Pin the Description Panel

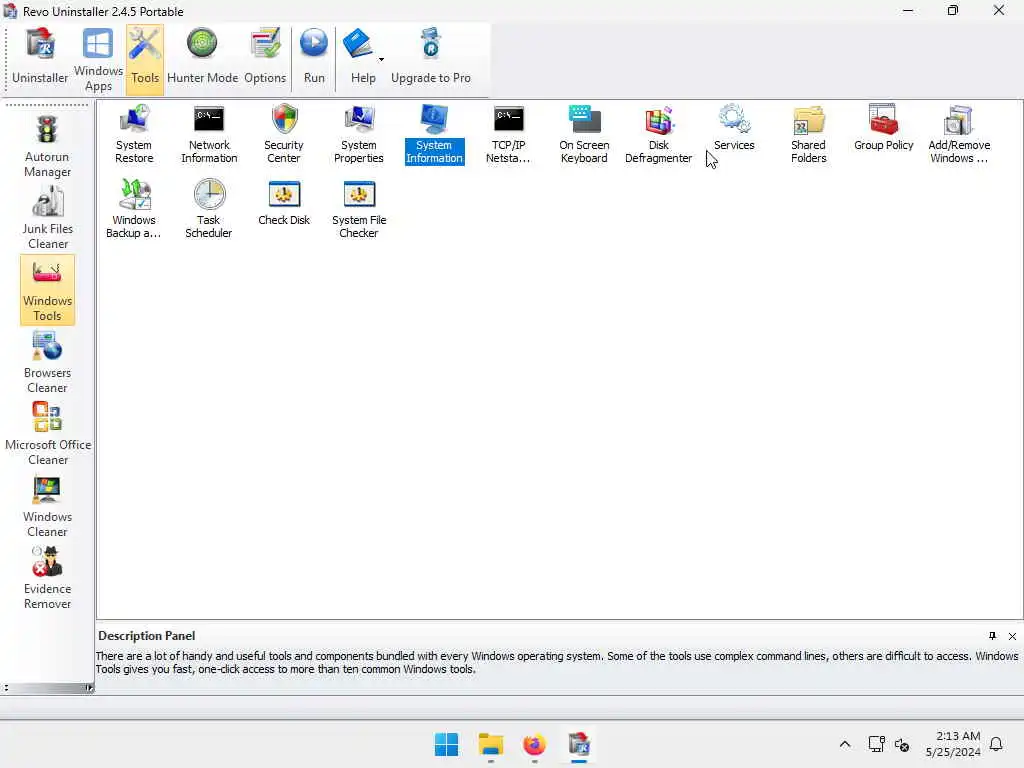993,636
